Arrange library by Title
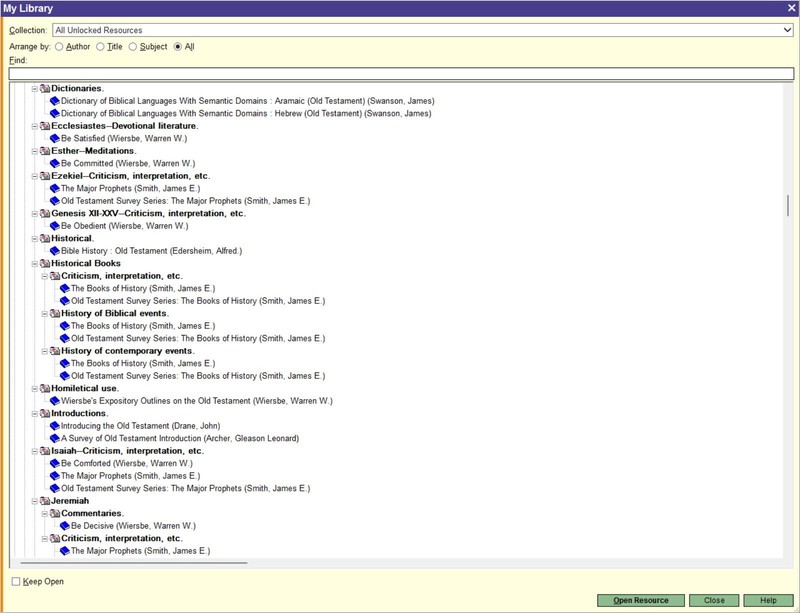The width and height of the screenshot is (800, 613). click(x=101, y=46)
